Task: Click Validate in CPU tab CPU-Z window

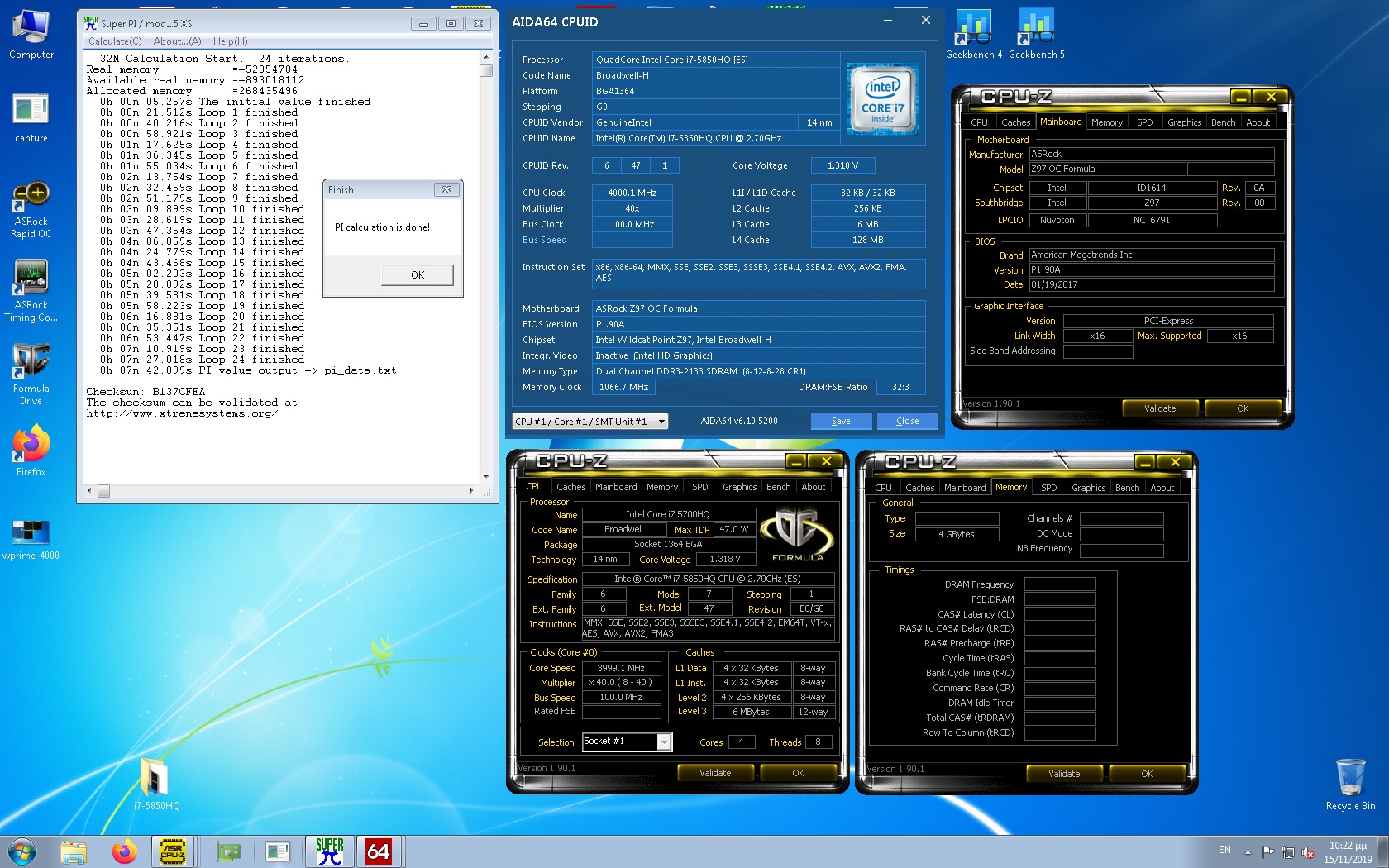Action: pyautogui.click(x=715, y=773)
